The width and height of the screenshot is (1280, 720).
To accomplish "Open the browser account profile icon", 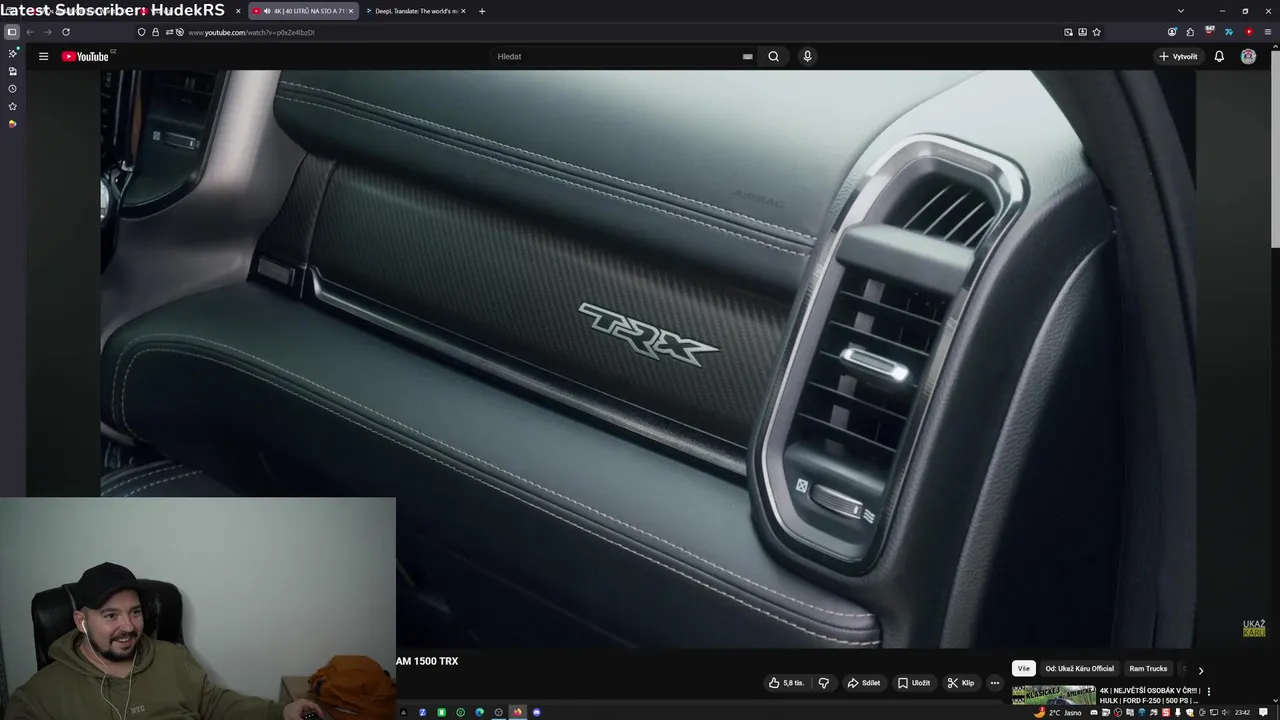I will [1172, 32].
